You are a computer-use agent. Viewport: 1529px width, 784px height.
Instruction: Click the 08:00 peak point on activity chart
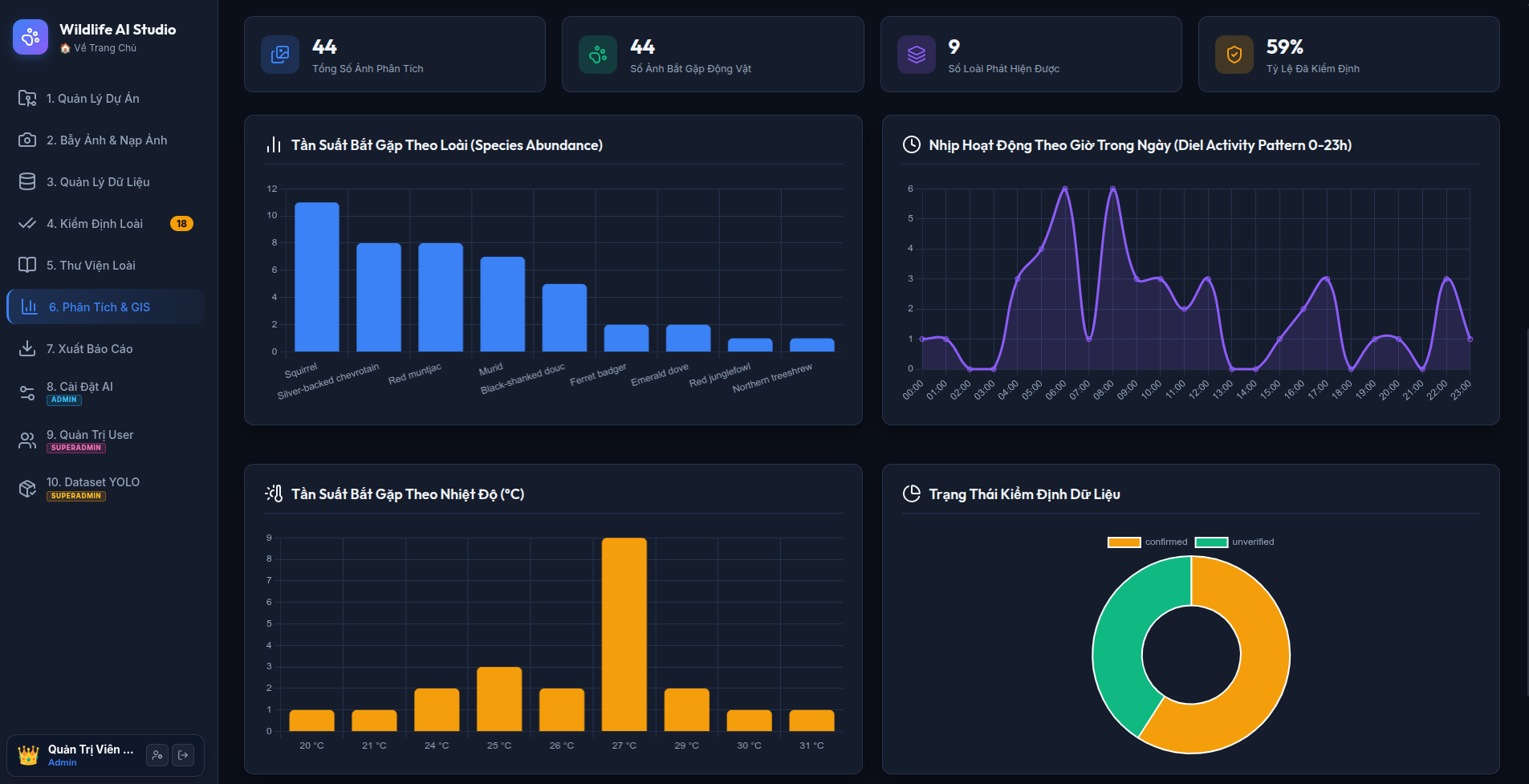1112,189
